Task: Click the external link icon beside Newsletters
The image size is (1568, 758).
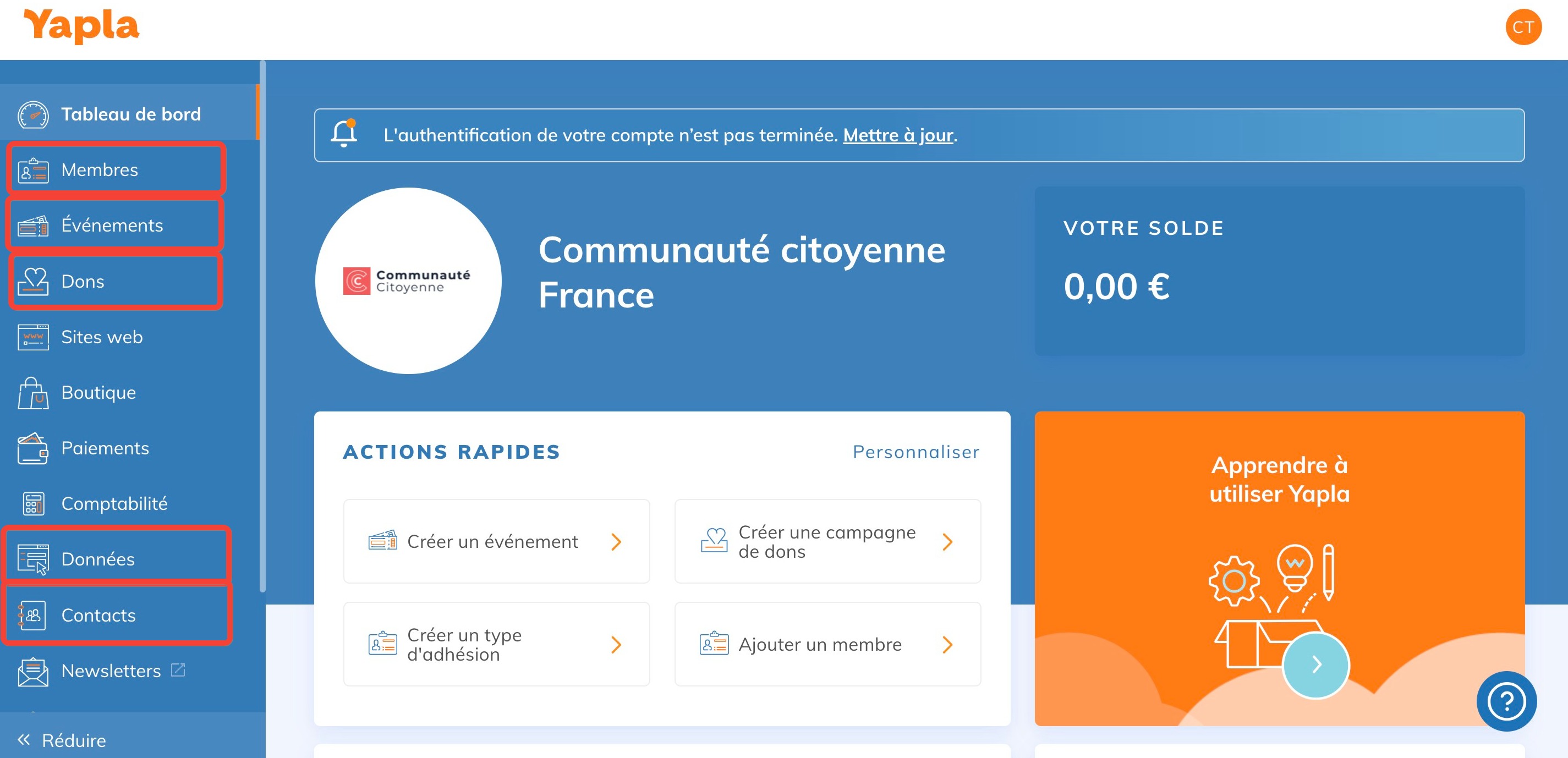Action: [x=178, y=670]
